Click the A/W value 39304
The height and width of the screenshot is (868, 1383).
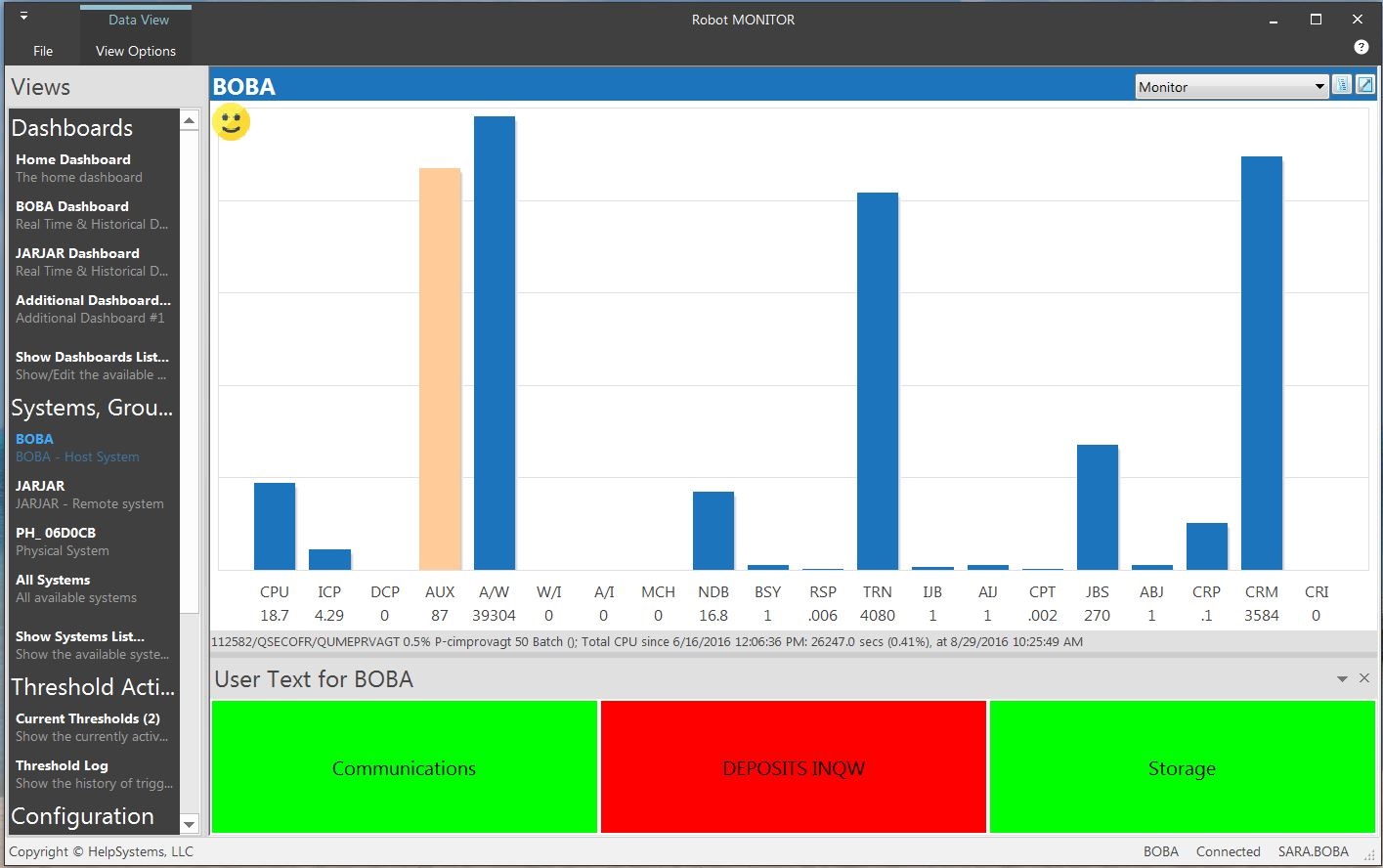coord(495,615)
